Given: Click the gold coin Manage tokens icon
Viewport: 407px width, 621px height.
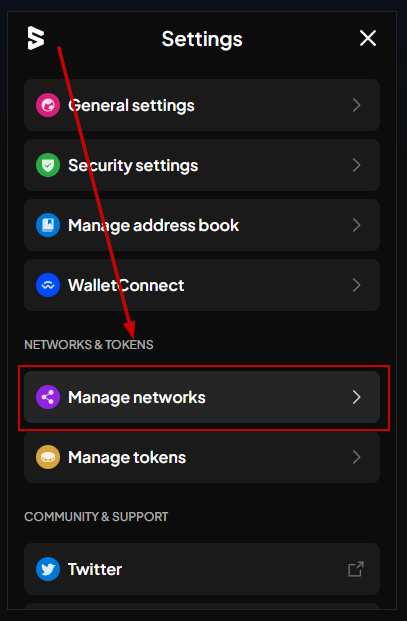Looking at the screenshot, I should coord(48,457).
